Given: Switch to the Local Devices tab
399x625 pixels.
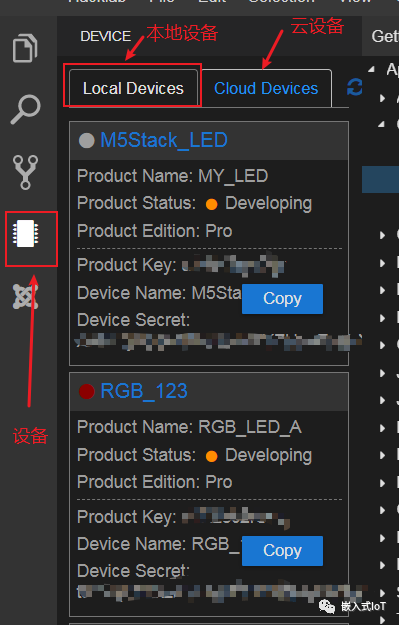Looking at the screenshot, I should [133, 88].
